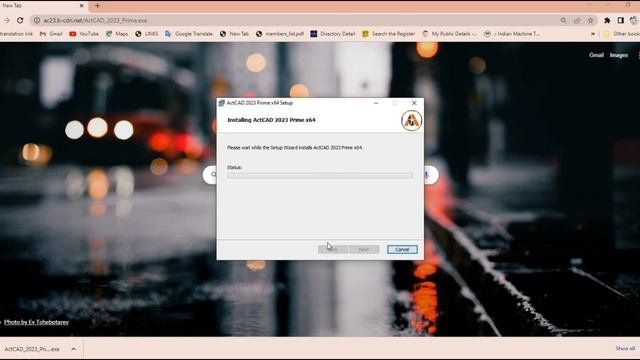The image size is (640, 360).
Task: Cancel the ActCAD installation
Action: 402,249
